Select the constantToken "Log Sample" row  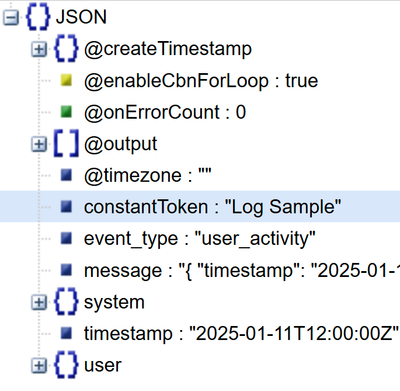point(200,207)
